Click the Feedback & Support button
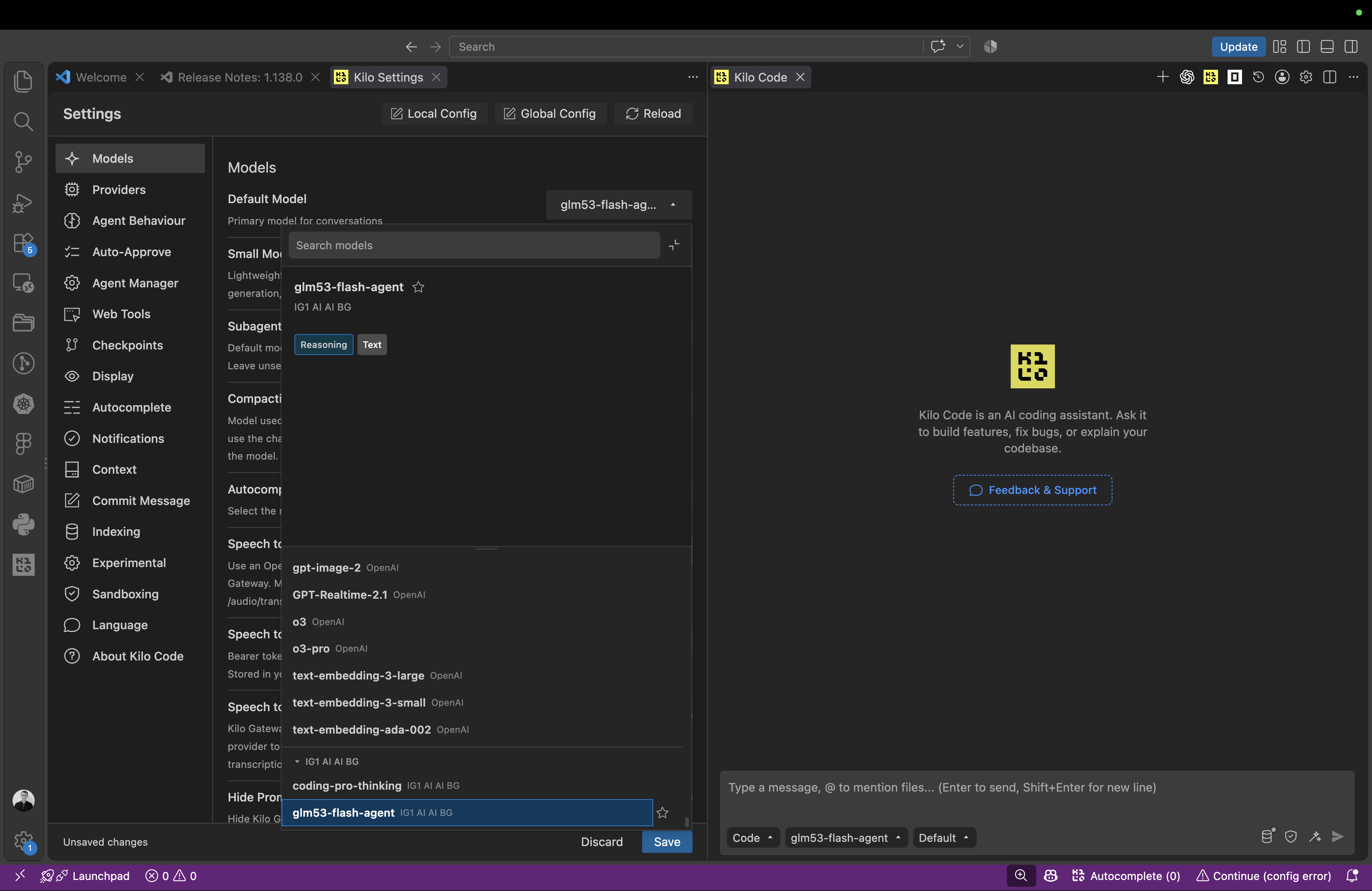 click(x=1032, y=490)
